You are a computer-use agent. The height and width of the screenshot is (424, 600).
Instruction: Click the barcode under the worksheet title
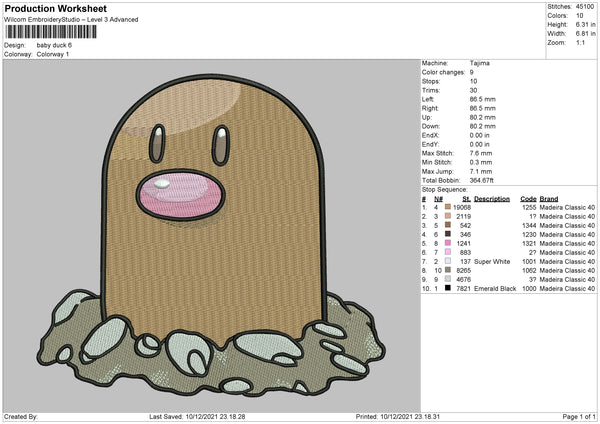pos(51,32)
